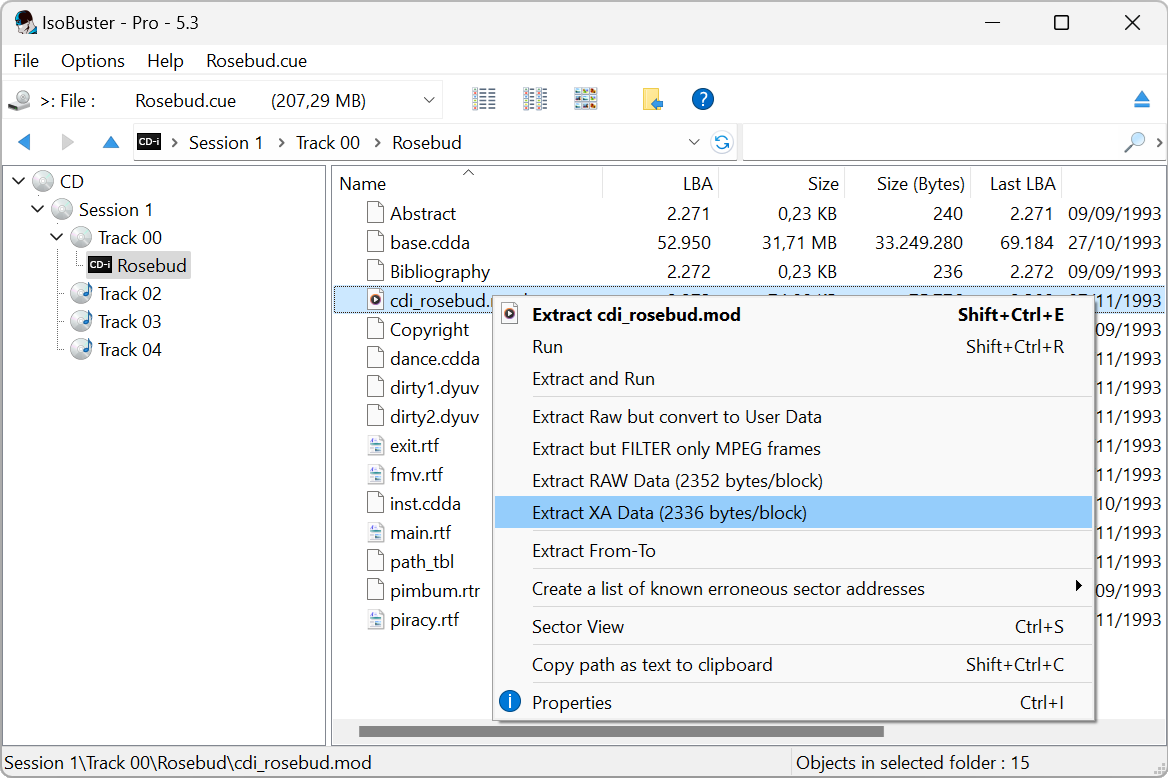Click the main.rtf file icon

point(376,533)
